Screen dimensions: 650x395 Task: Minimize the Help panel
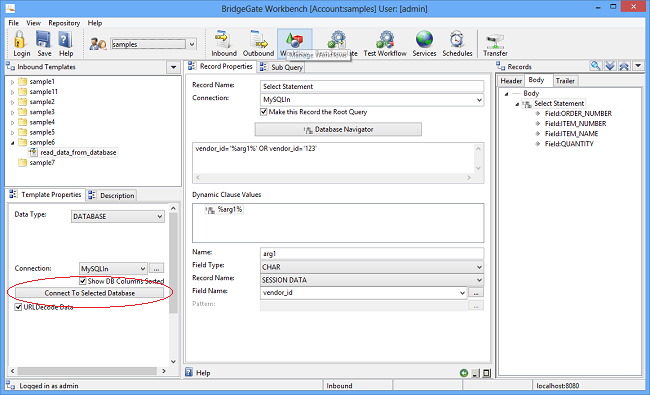(475, 373)
